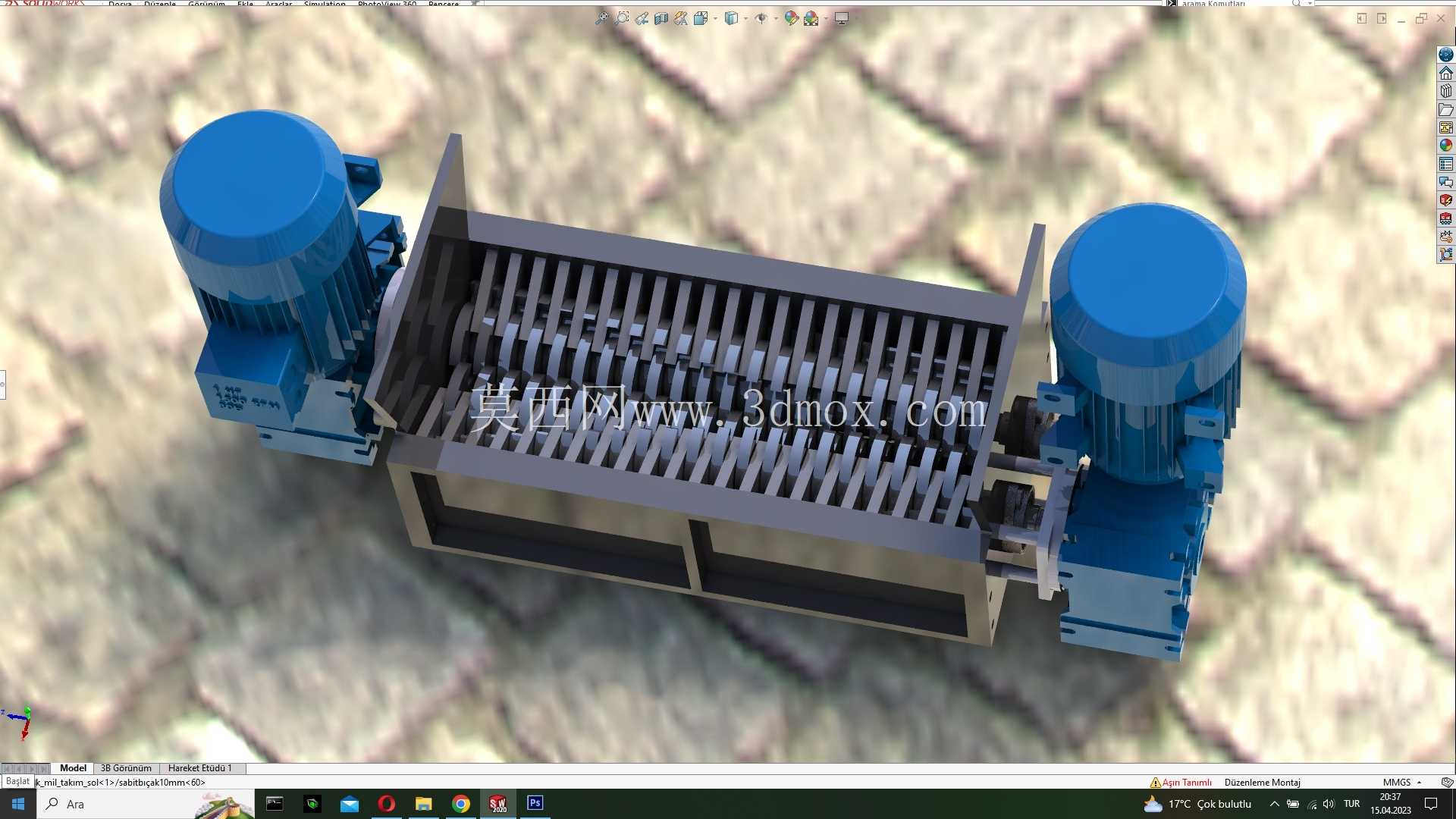The image size is (1456, 819).
Task: Open the Simulation menu
Action: pos(325,4)
